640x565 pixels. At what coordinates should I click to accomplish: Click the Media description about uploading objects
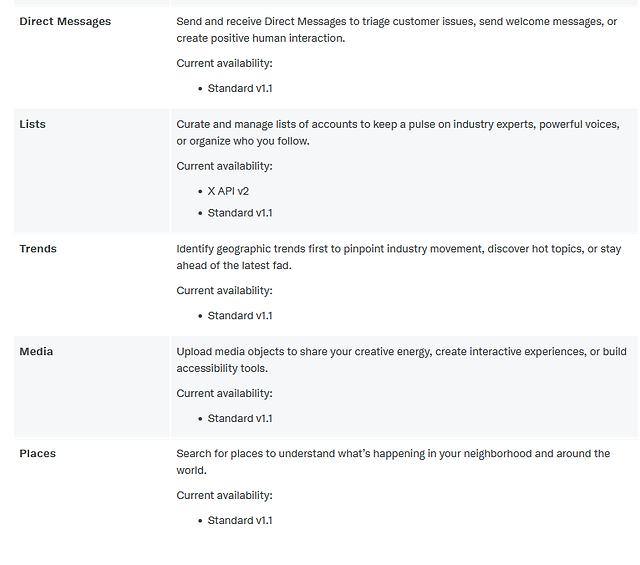[402, 360]
